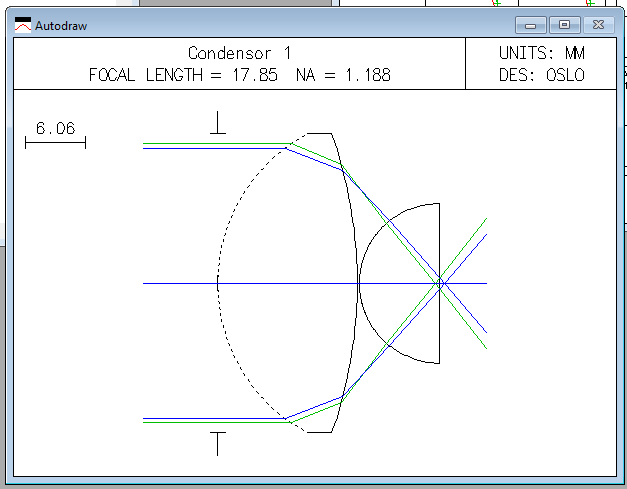Screen dimensions: 627x489
Task: Click the Autodraw title text
Action: [61, 26]
